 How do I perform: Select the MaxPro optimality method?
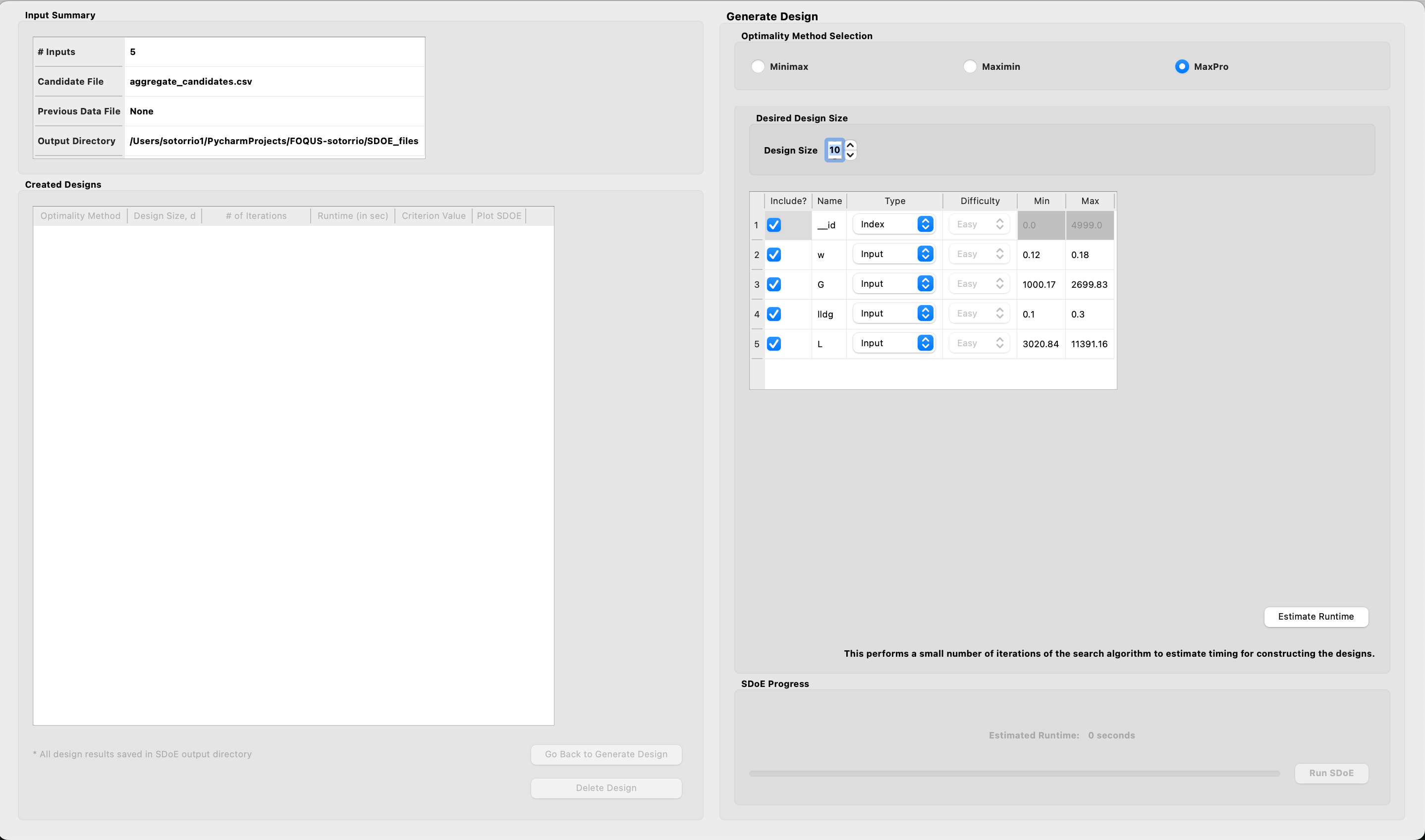point(1182,67)
